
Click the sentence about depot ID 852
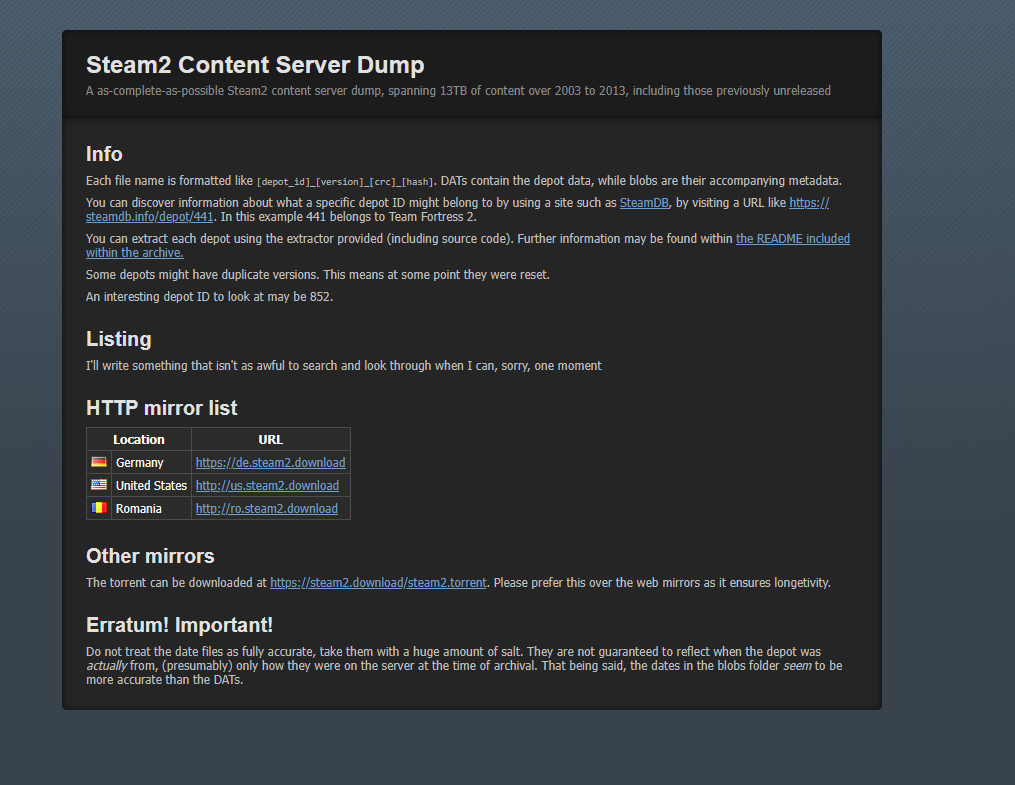click(x=209, y=296)
